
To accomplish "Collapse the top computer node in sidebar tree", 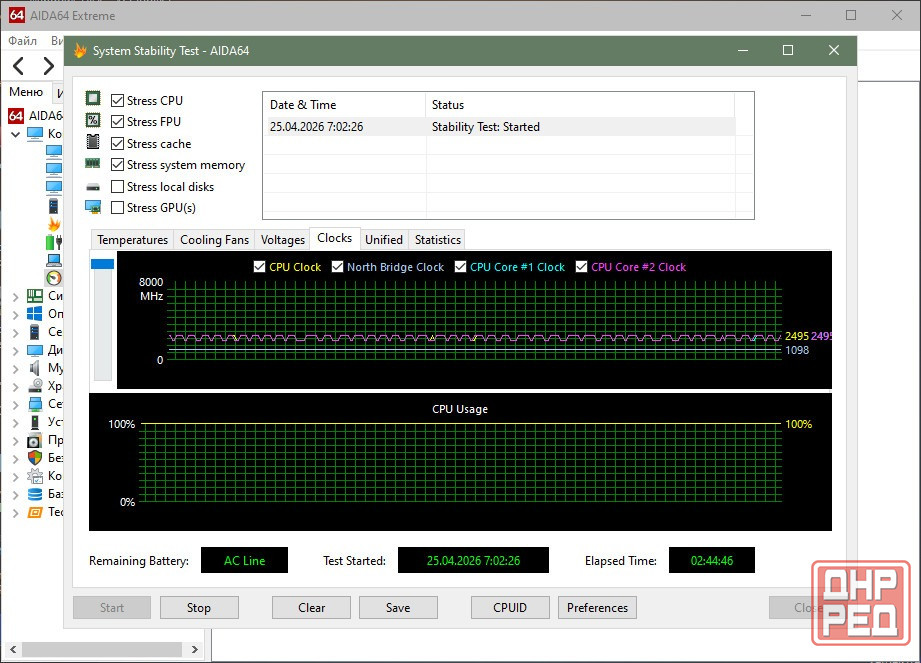I will [x=15, y=134].
